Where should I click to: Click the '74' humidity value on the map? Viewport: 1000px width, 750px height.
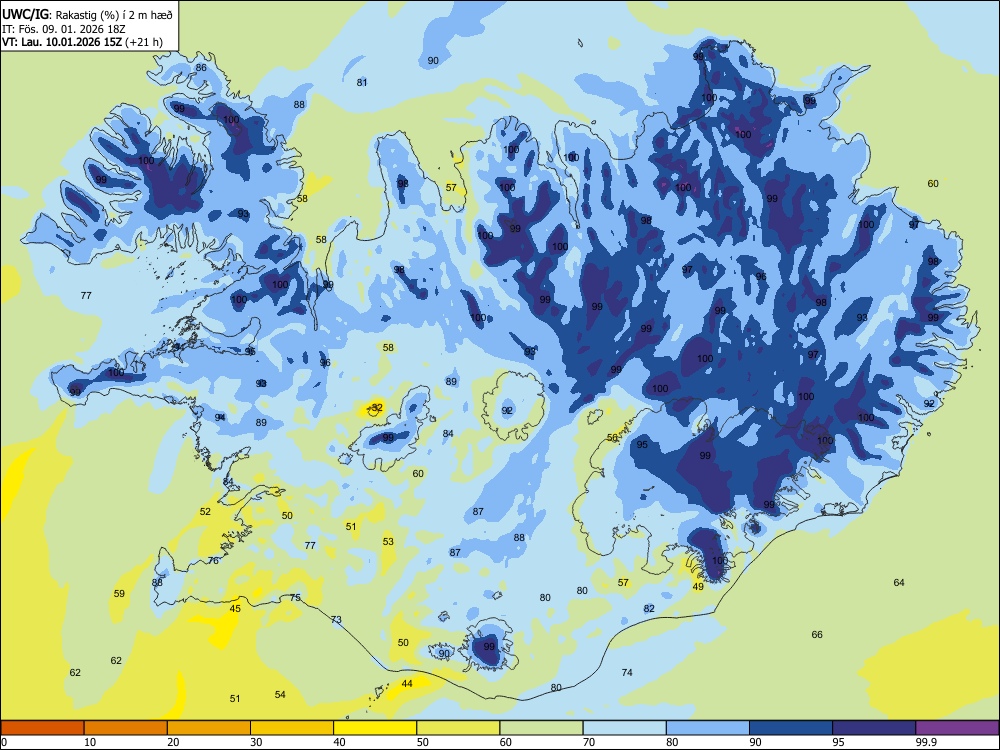pyautogui.click(x=627, y=672)
